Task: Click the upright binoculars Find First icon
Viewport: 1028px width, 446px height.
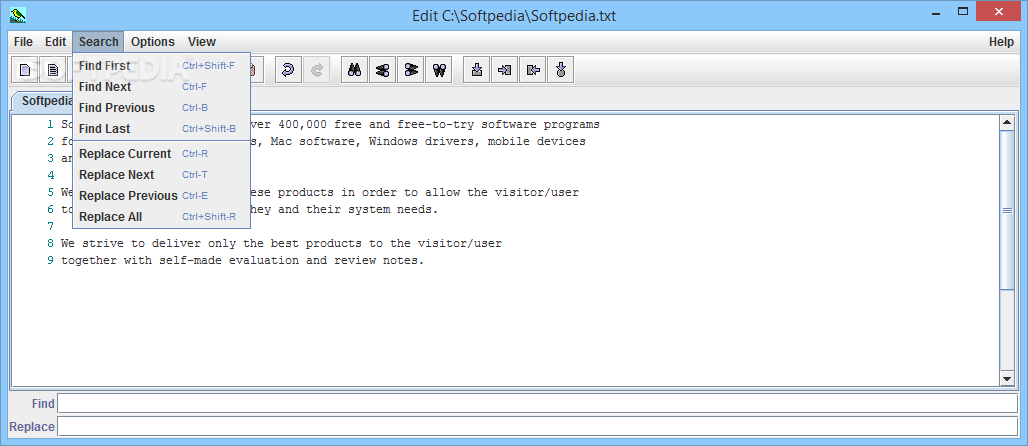Action: click(355, 70)
